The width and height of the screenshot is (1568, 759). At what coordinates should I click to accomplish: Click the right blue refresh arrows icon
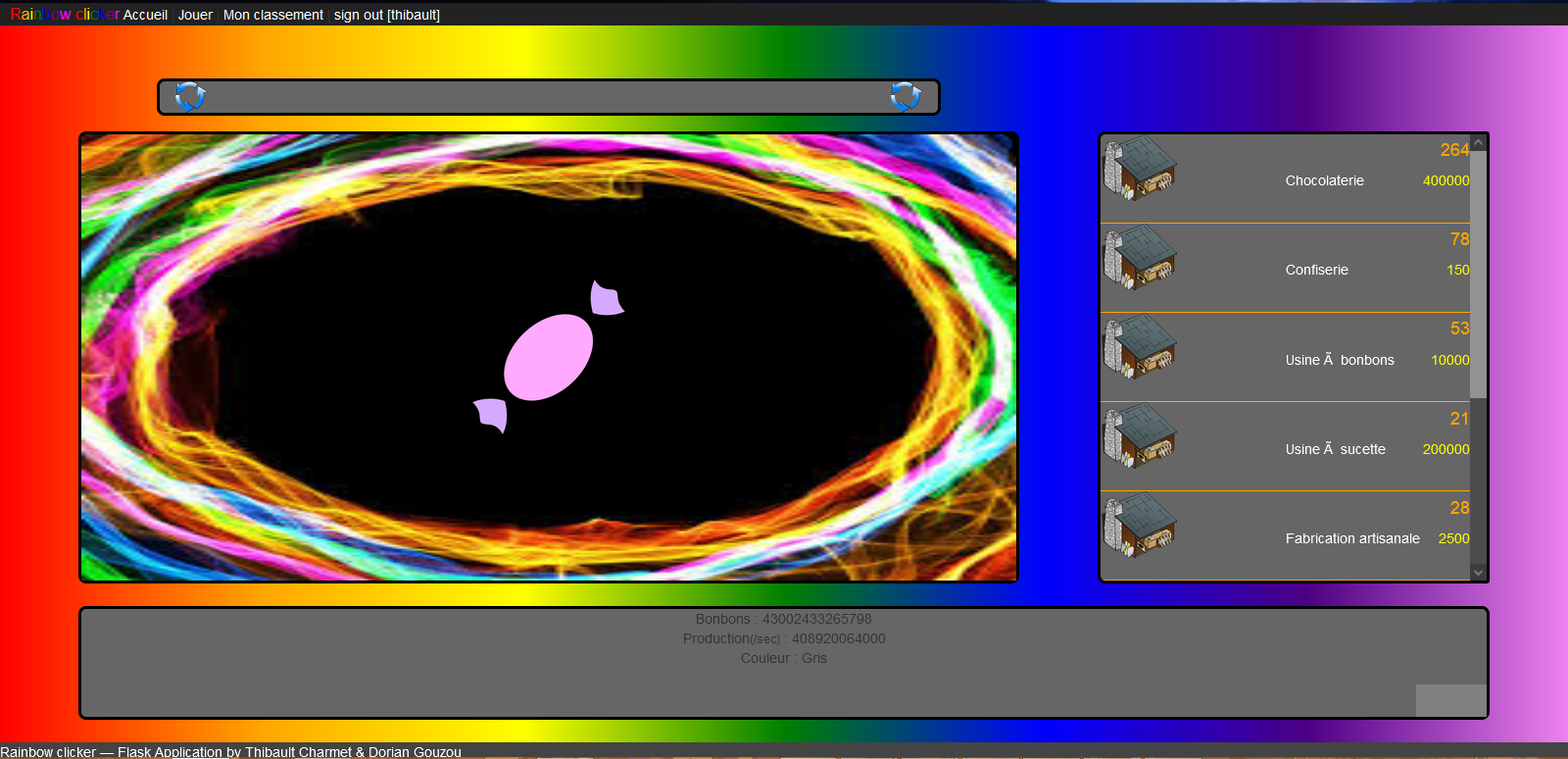(906, 96)
